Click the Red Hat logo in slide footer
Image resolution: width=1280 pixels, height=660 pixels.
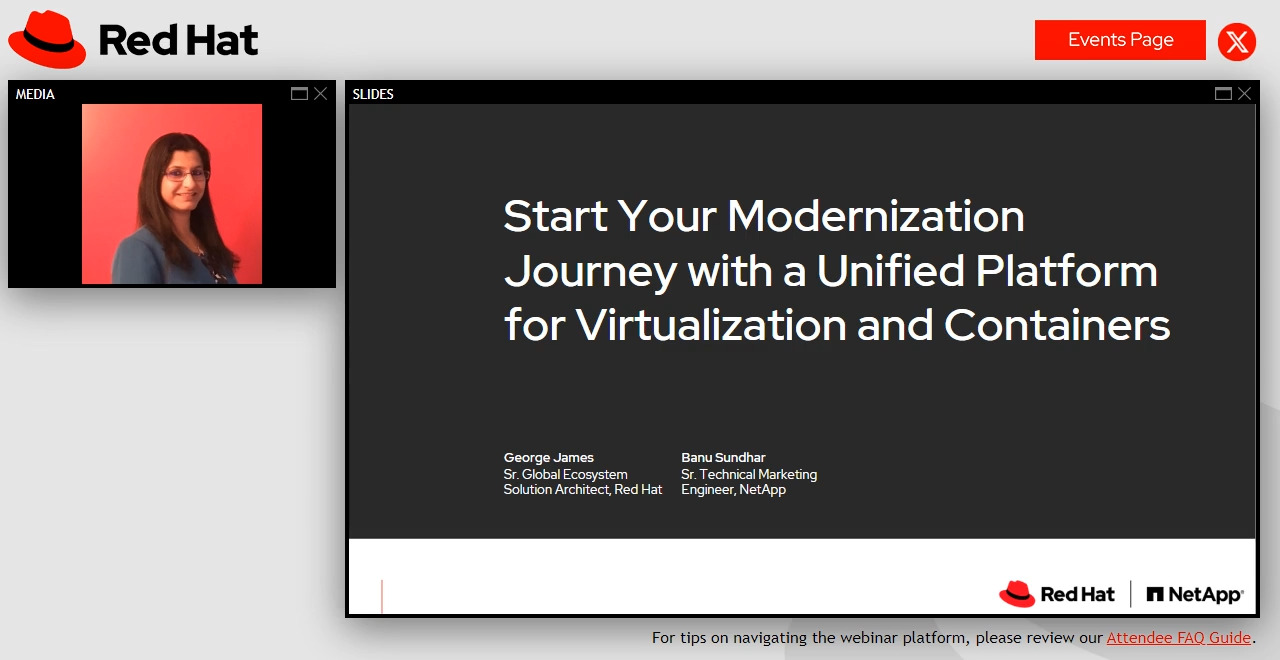[x=1056, y=594]
